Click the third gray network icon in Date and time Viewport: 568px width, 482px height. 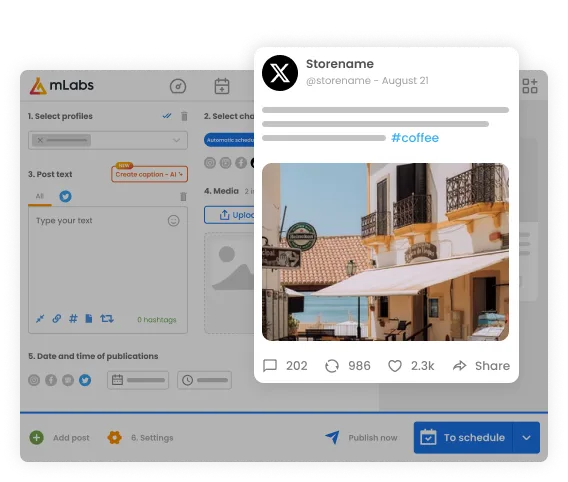(68, 380)
